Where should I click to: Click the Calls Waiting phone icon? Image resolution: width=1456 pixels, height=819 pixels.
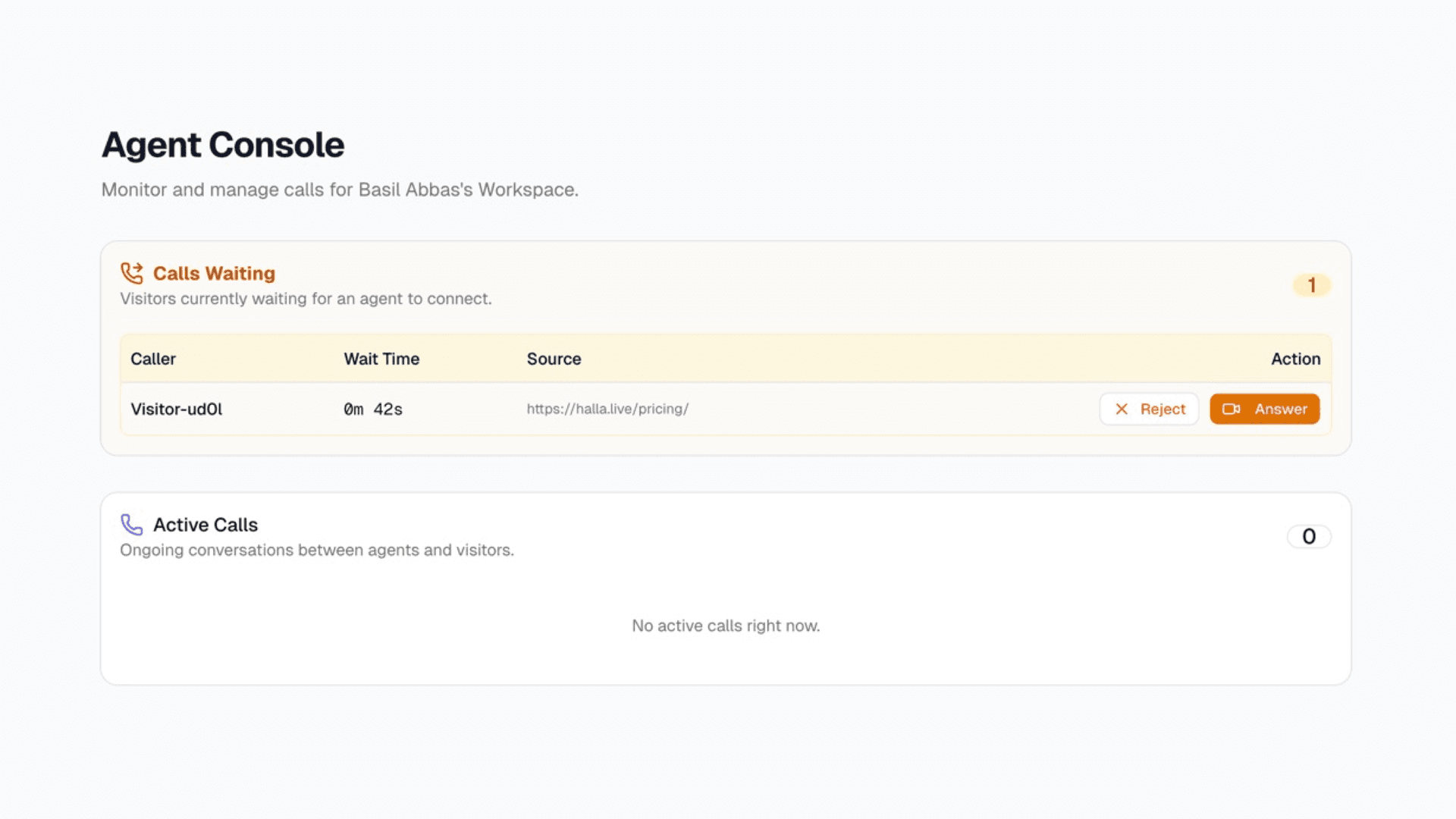tap(132, 273)
